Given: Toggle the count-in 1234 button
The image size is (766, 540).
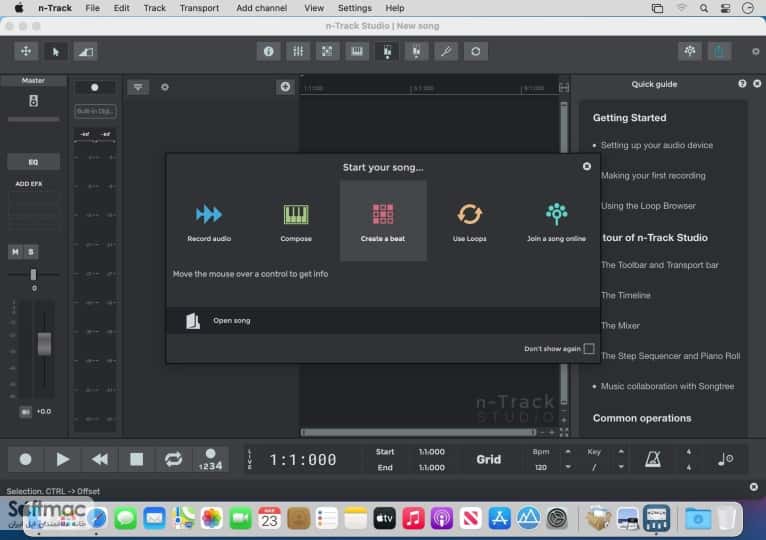Looking at the screenshot, I should (211, 459).
